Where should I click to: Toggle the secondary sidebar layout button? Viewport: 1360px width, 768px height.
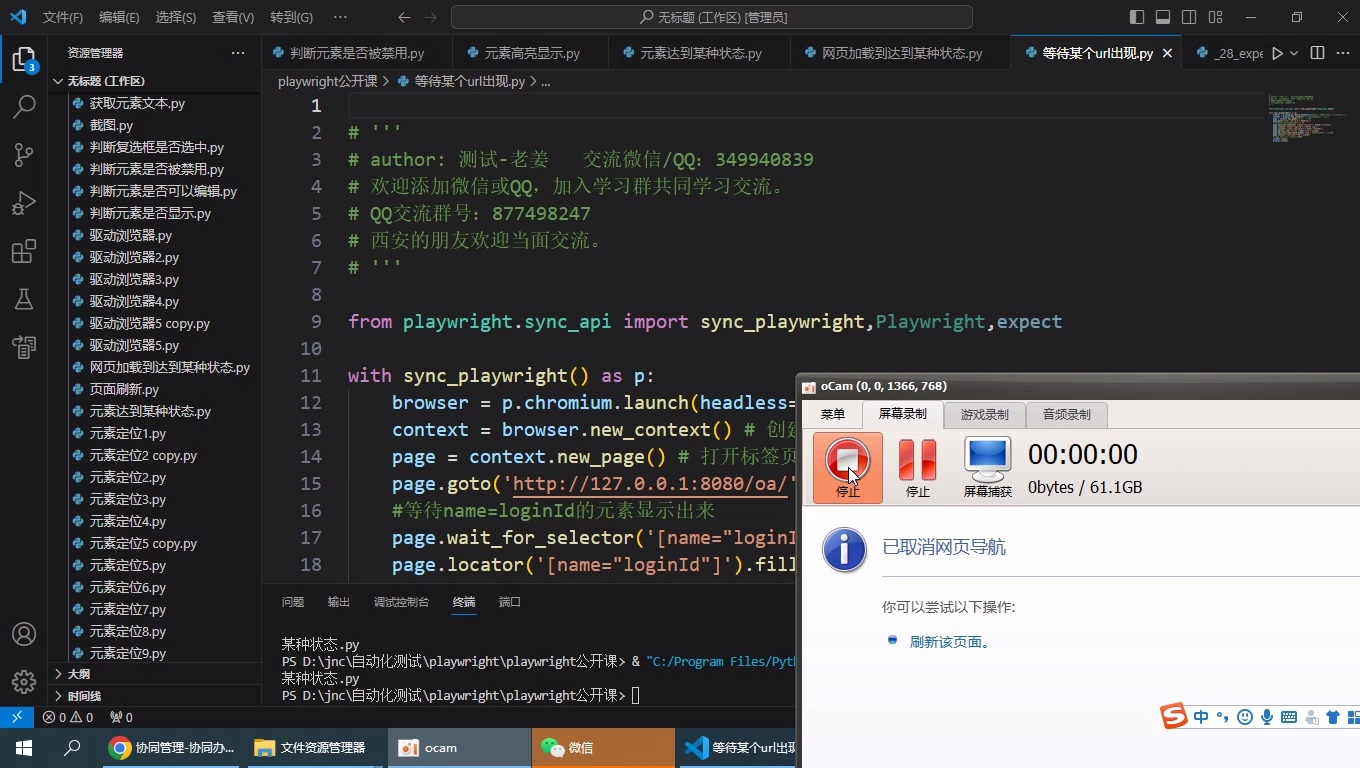(1189, 17)
